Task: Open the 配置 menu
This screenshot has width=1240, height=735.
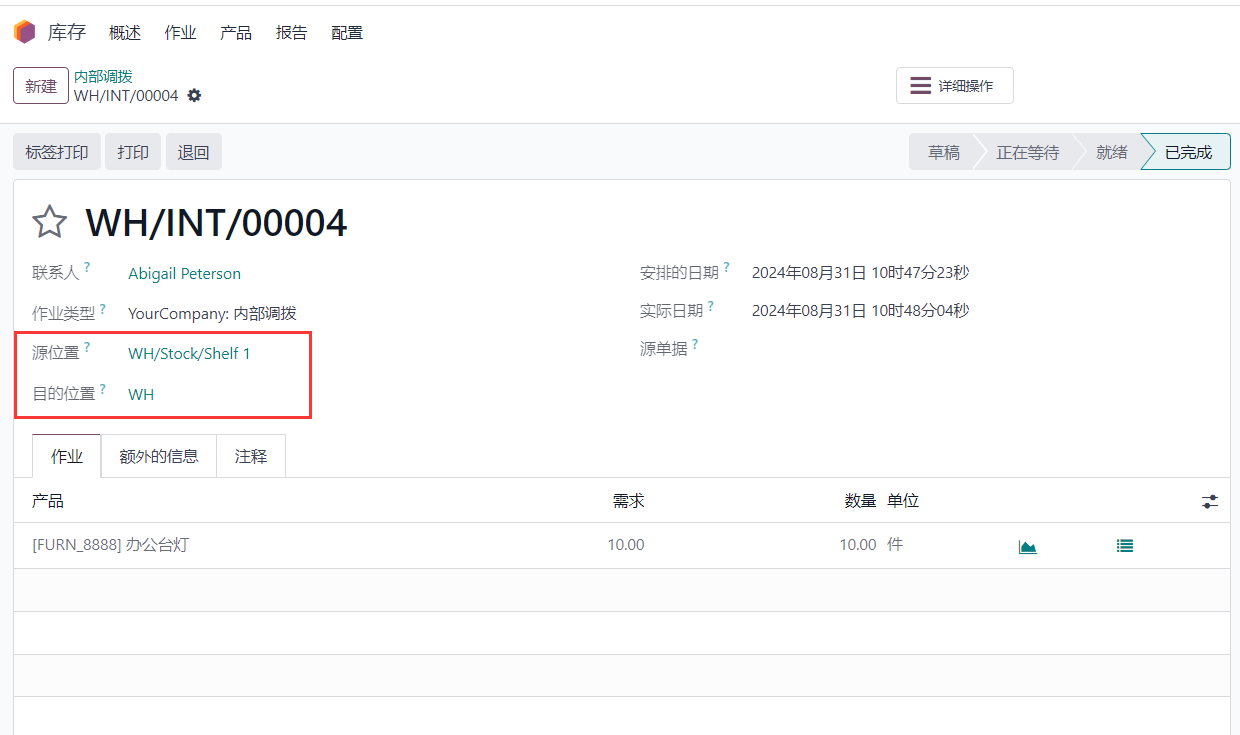Action: (x=347, y=33)
